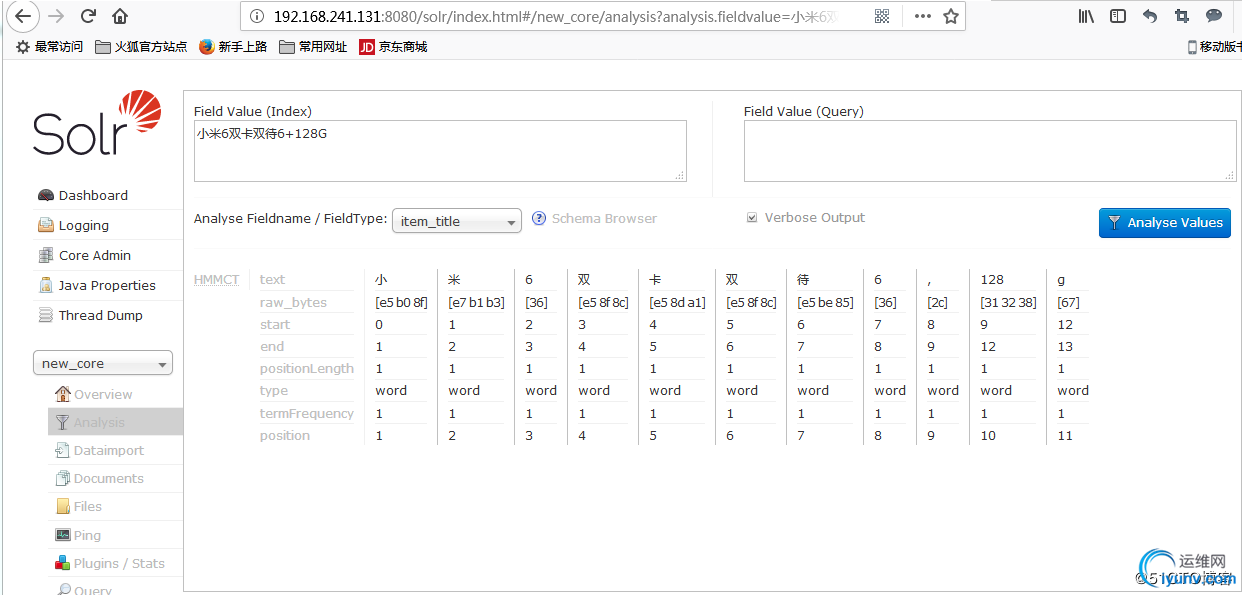
Task: Open the new_core core selector dropdown
Action: click(x=103, y=363)
